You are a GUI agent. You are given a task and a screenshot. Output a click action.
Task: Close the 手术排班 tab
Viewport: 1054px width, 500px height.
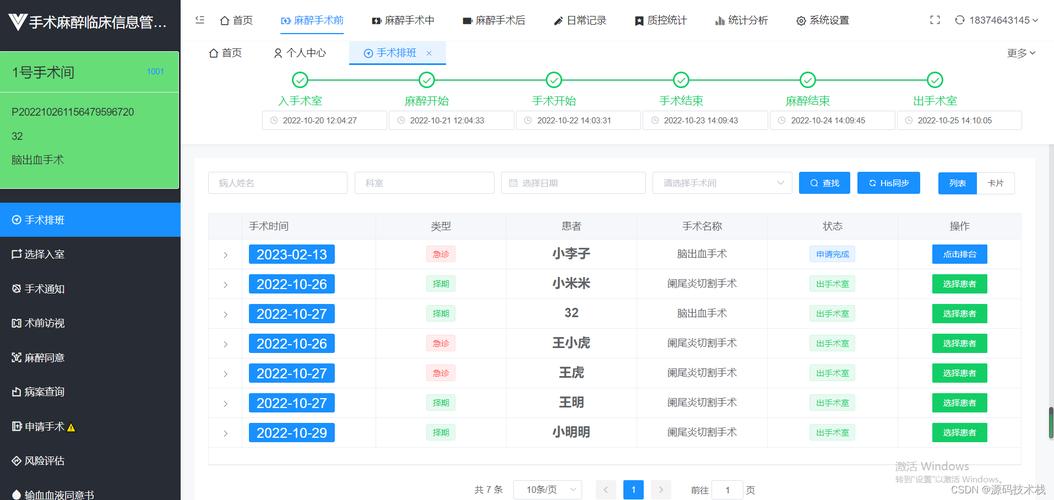pyautogui.click(x=429, y=53)
